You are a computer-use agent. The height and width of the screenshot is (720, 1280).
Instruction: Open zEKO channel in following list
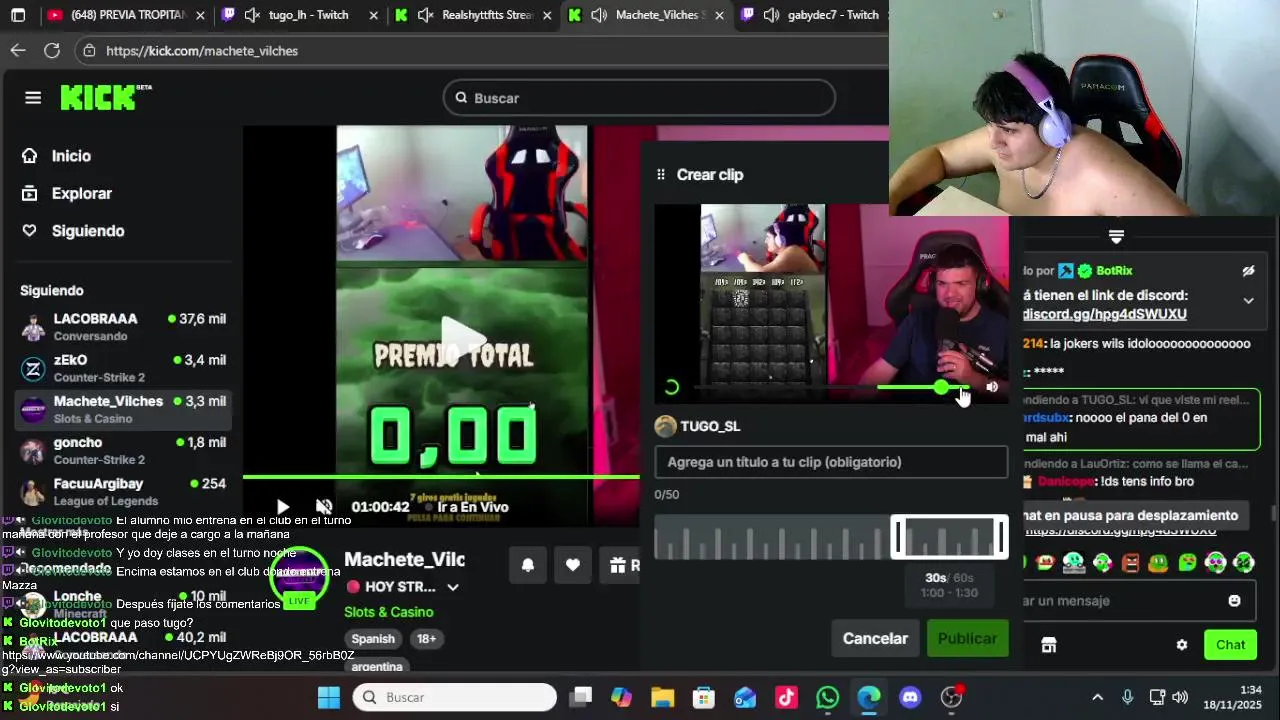[124, 368]
